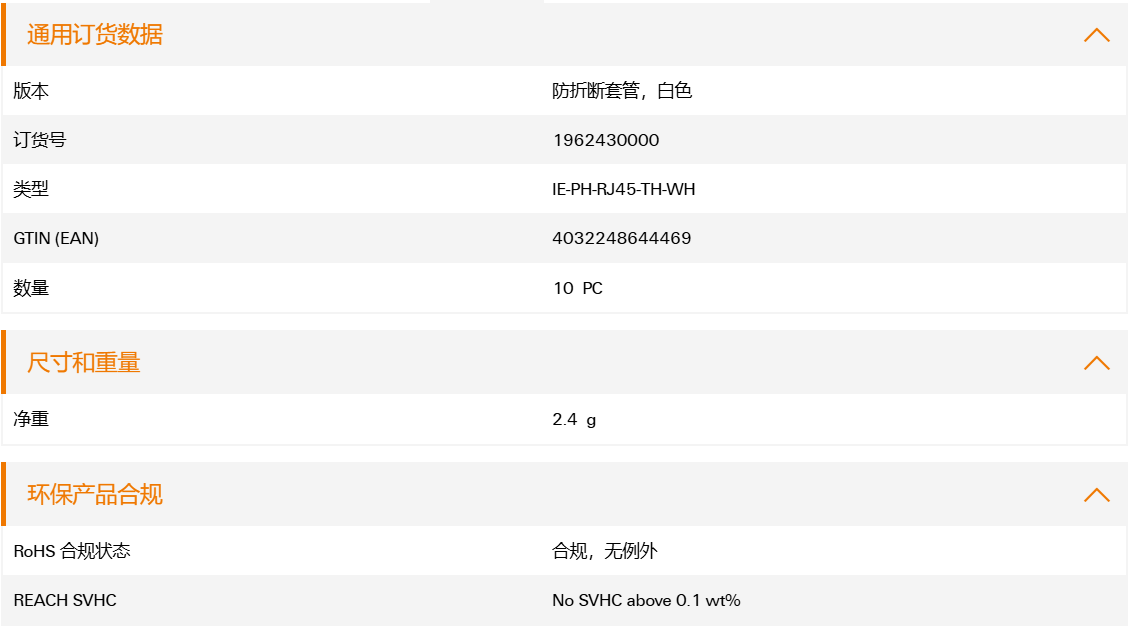Click the 订货号 row label

[40, 140]
